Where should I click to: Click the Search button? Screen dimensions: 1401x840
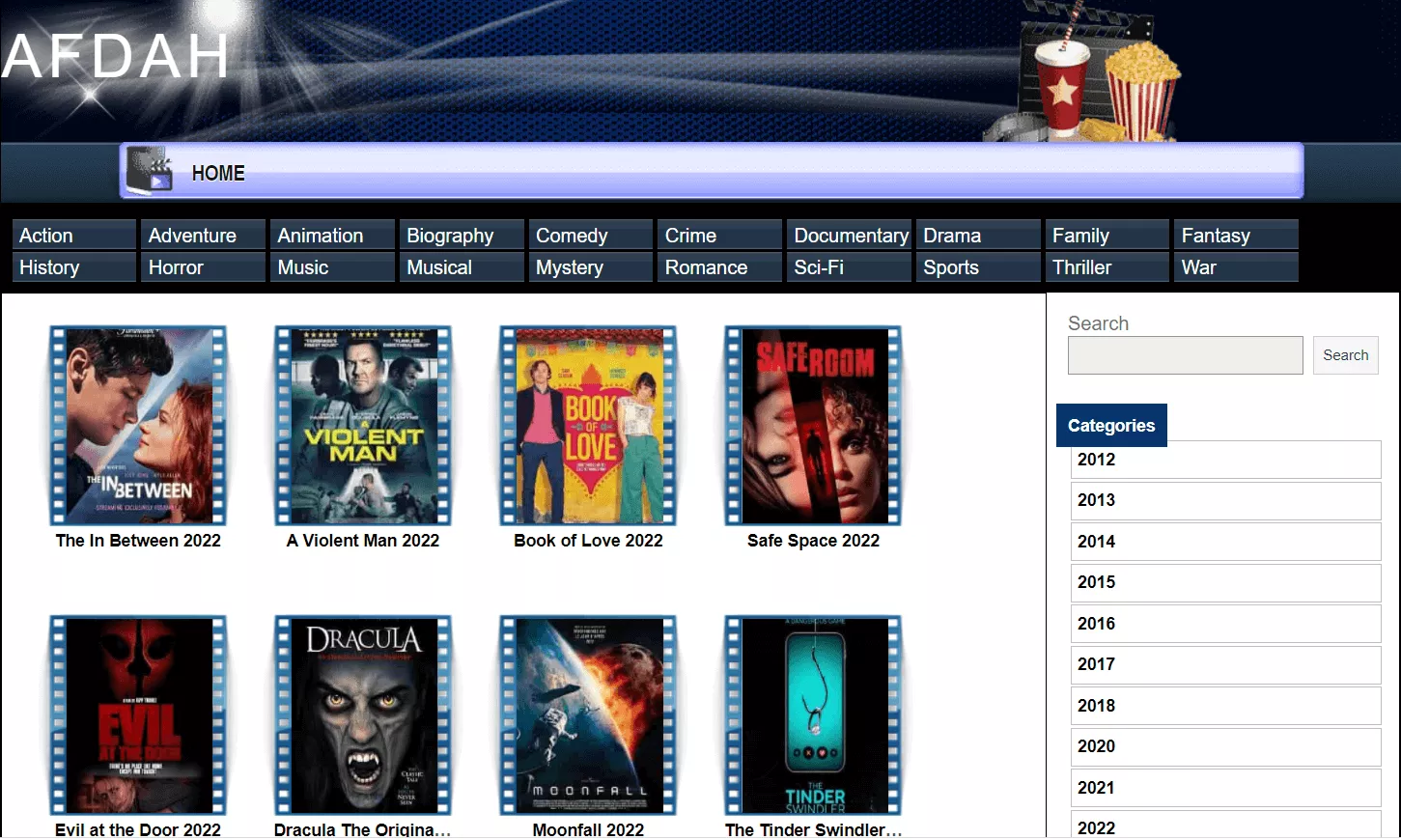point(1345,355)
